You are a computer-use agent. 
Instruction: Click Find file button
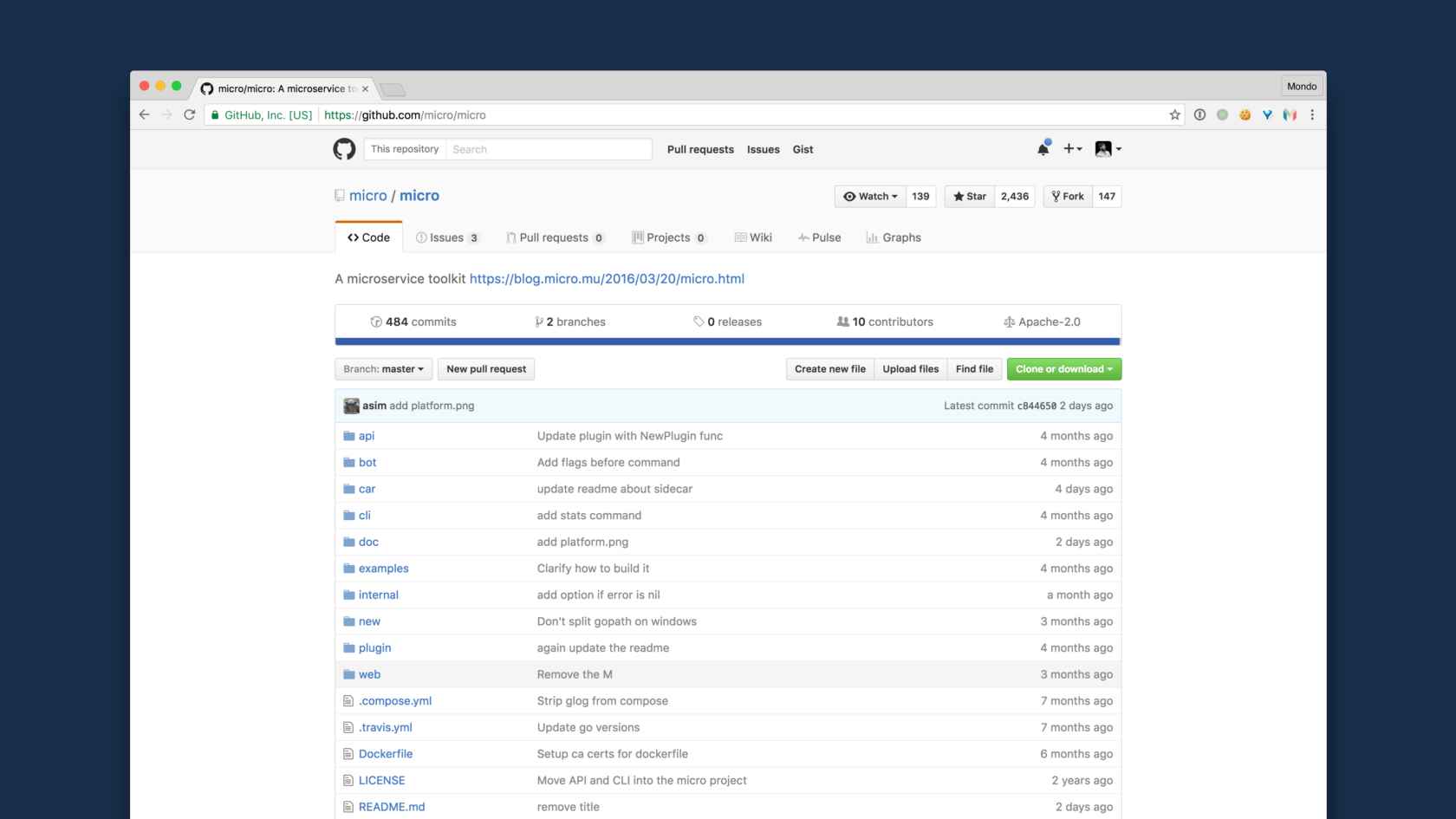click(975, 369)
